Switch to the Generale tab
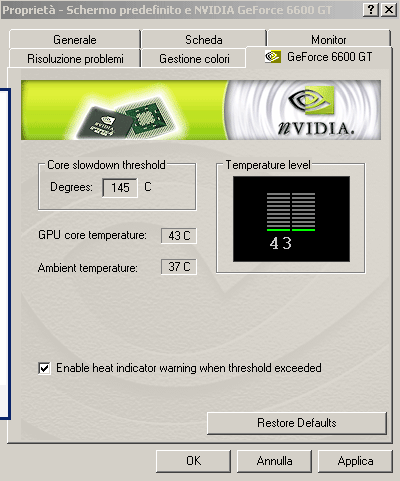 75,40
